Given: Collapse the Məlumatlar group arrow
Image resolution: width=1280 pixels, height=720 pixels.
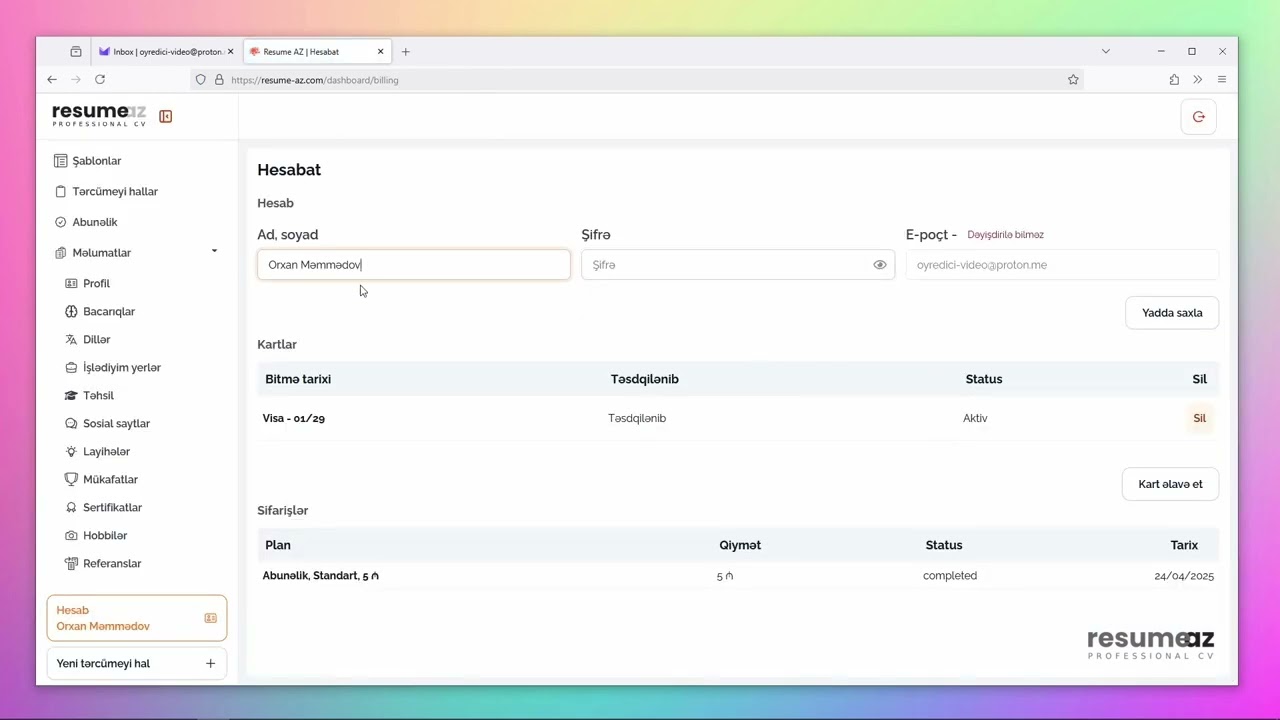Looking at the screenshot, I should click(x=214, y=251).
